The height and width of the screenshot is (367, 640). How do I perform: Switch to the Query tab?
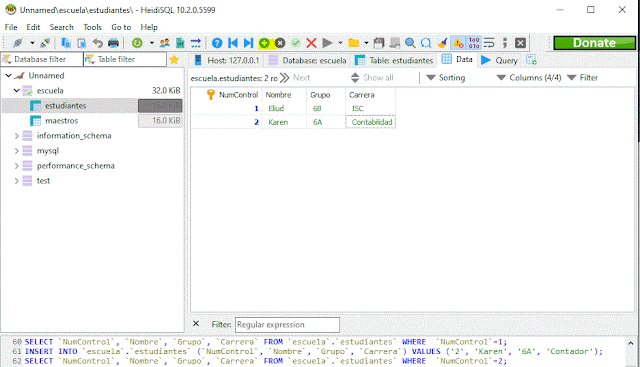(x=500, y=60)
